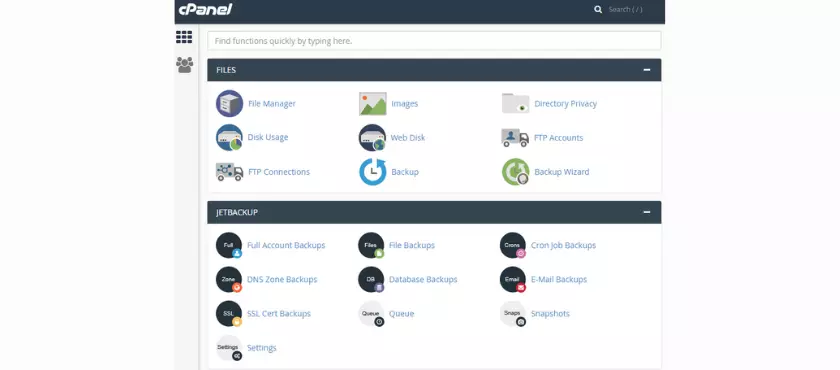
Task: Open the Database Backups link
Action: pyautogui.click(x=423, y=280)
